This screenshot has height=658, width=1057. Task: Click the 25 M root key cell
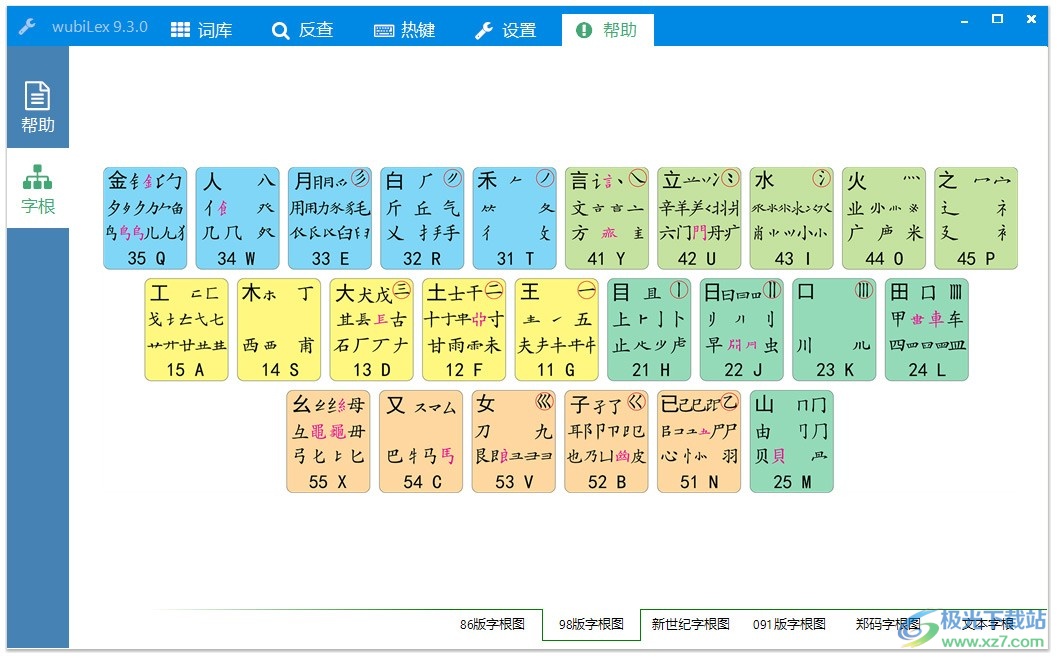(x=791, y=441)
